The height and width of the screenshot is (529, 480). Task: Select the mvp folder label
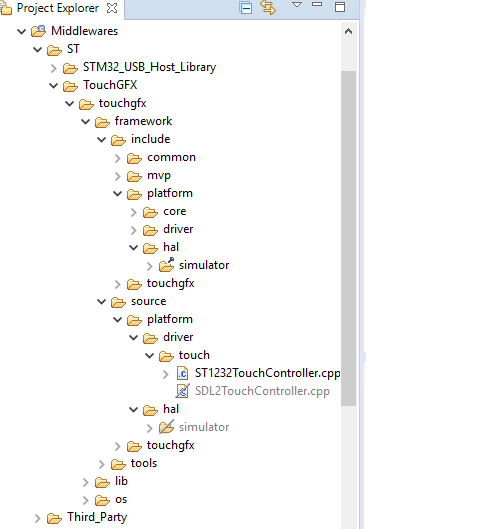(159, 175)
